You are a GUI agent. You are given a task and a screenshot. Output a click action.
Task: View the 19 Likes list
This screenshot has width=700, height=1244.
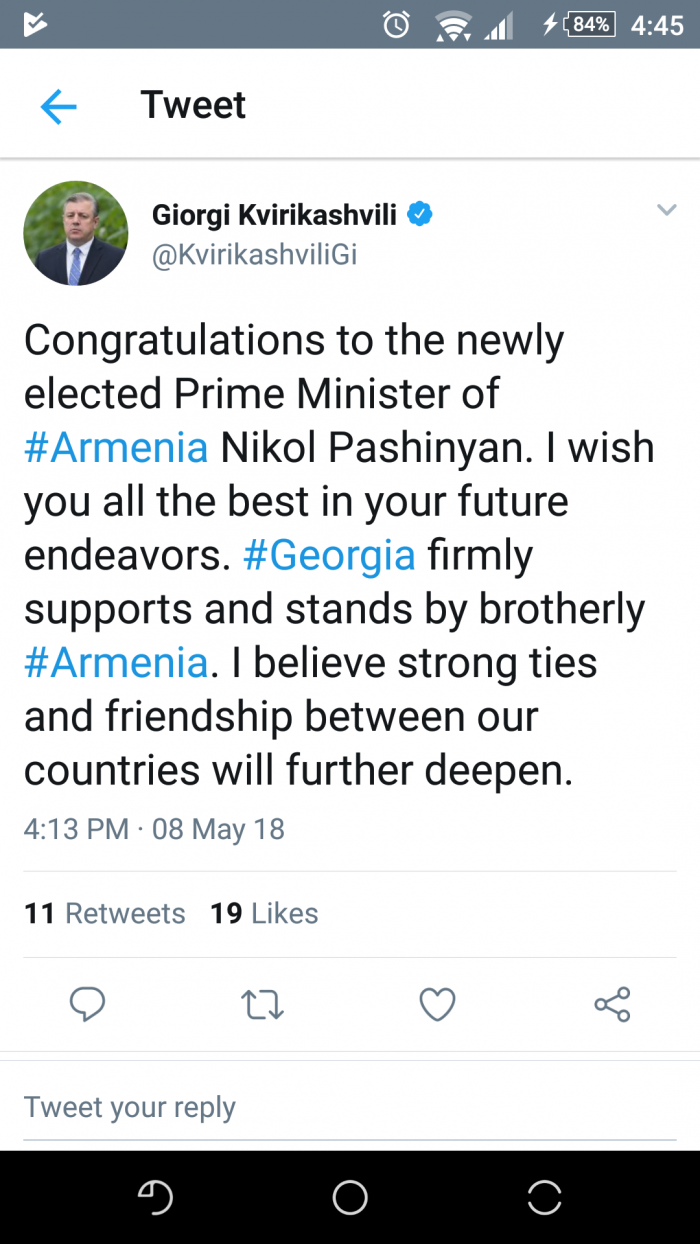click(264, 913)
